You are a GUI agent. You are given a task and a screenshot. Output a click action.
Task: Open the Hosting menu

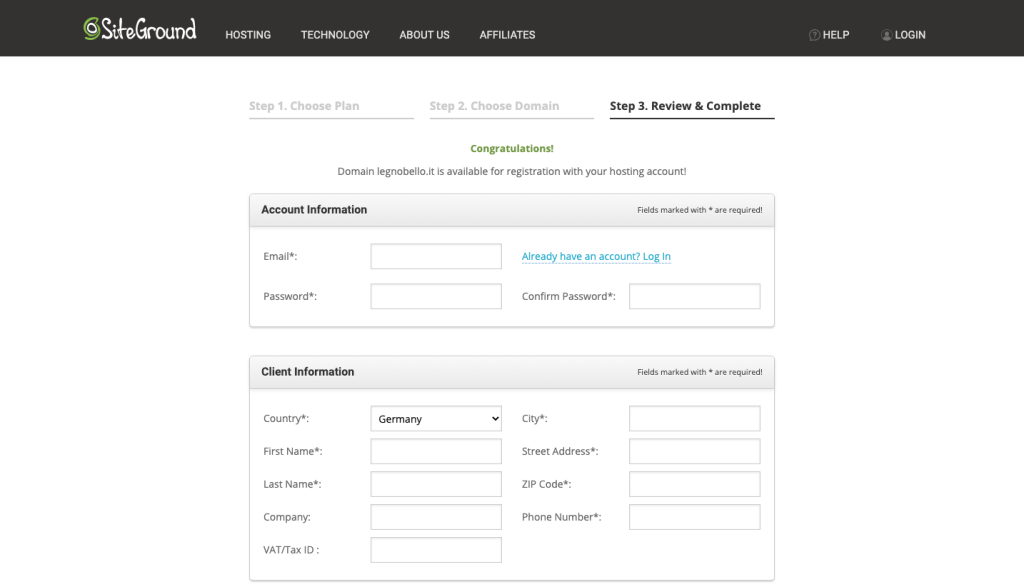click(248, 35)
